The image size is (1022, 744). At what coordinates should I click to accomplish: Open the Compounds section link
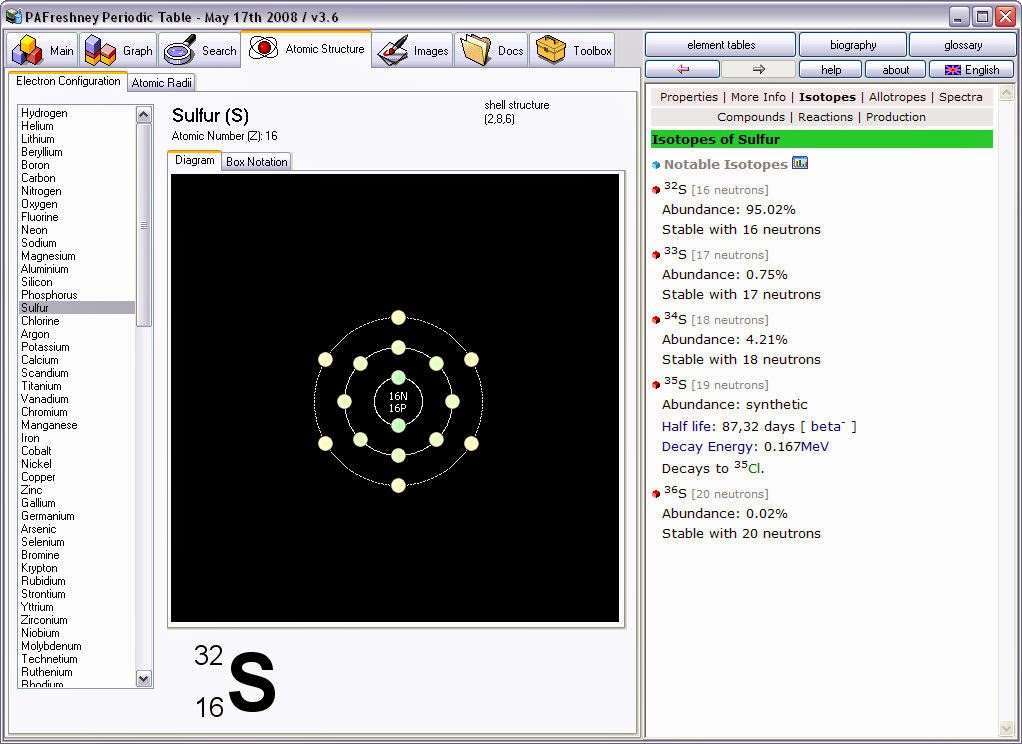pyautogui.click(x=751, y=117)
